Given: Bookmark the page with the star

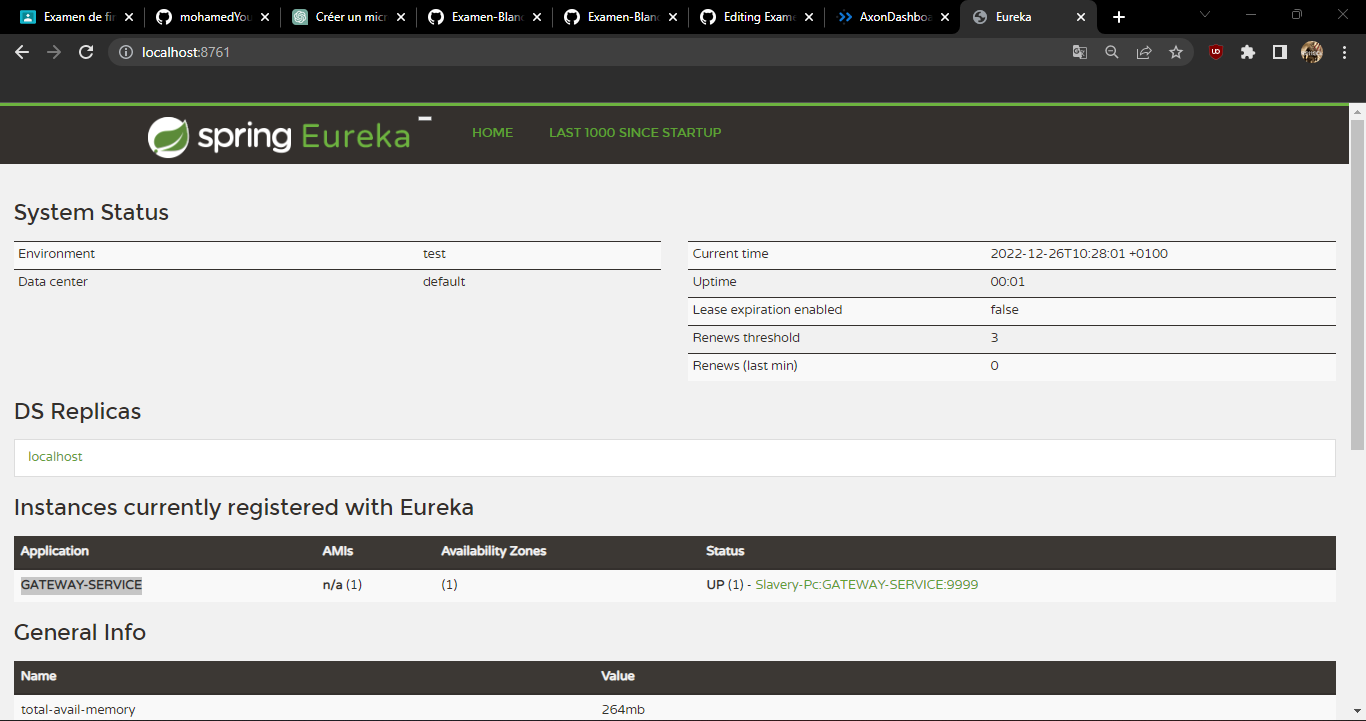Looking at the screenshot, I should click(x=1175, y=51).
